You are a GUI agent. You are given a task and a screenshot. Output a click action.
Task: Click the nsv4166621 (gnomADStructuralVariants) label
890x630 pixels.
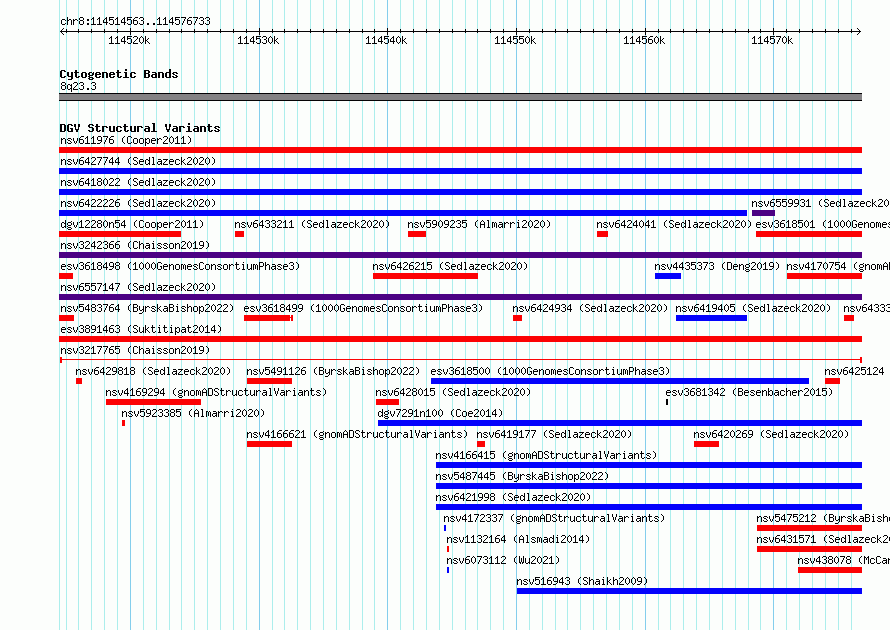[357, 434]
